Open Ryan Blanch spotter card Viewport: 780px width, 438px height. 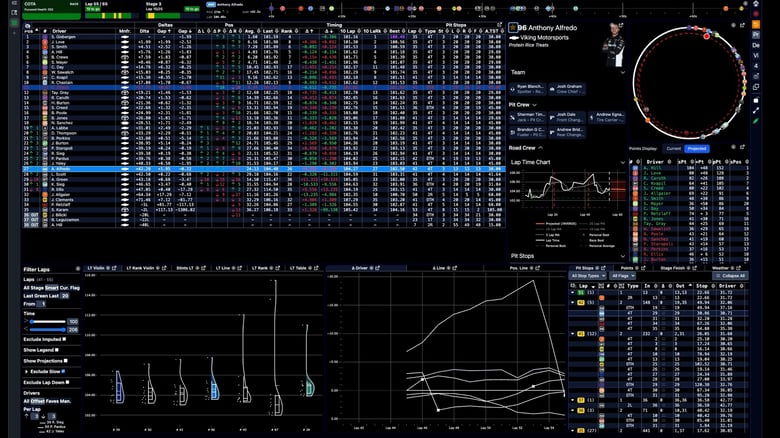tap(527, 89)
